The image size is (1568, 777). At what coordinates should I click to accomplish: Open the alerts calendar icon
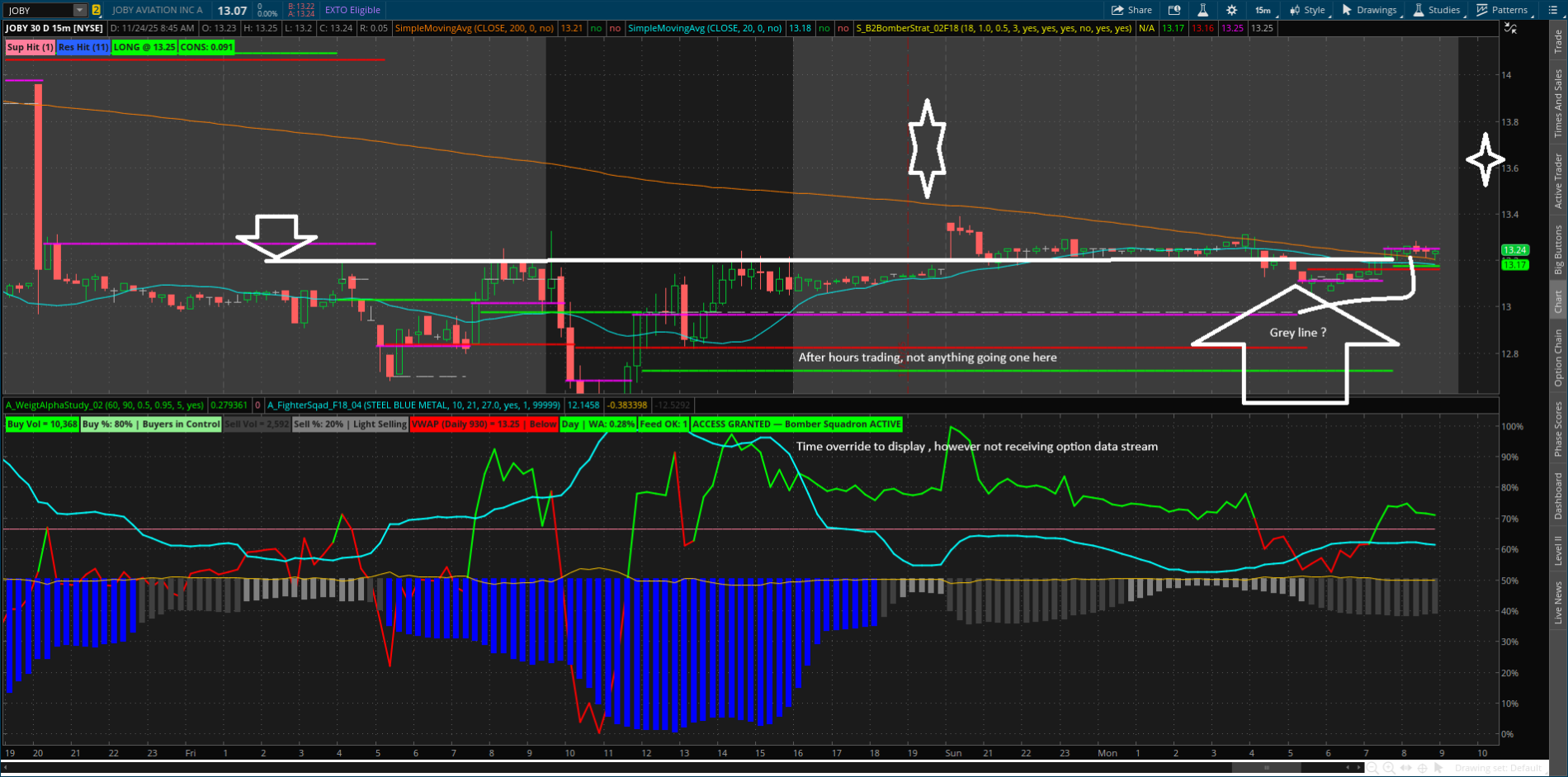tap(1174, 10)
